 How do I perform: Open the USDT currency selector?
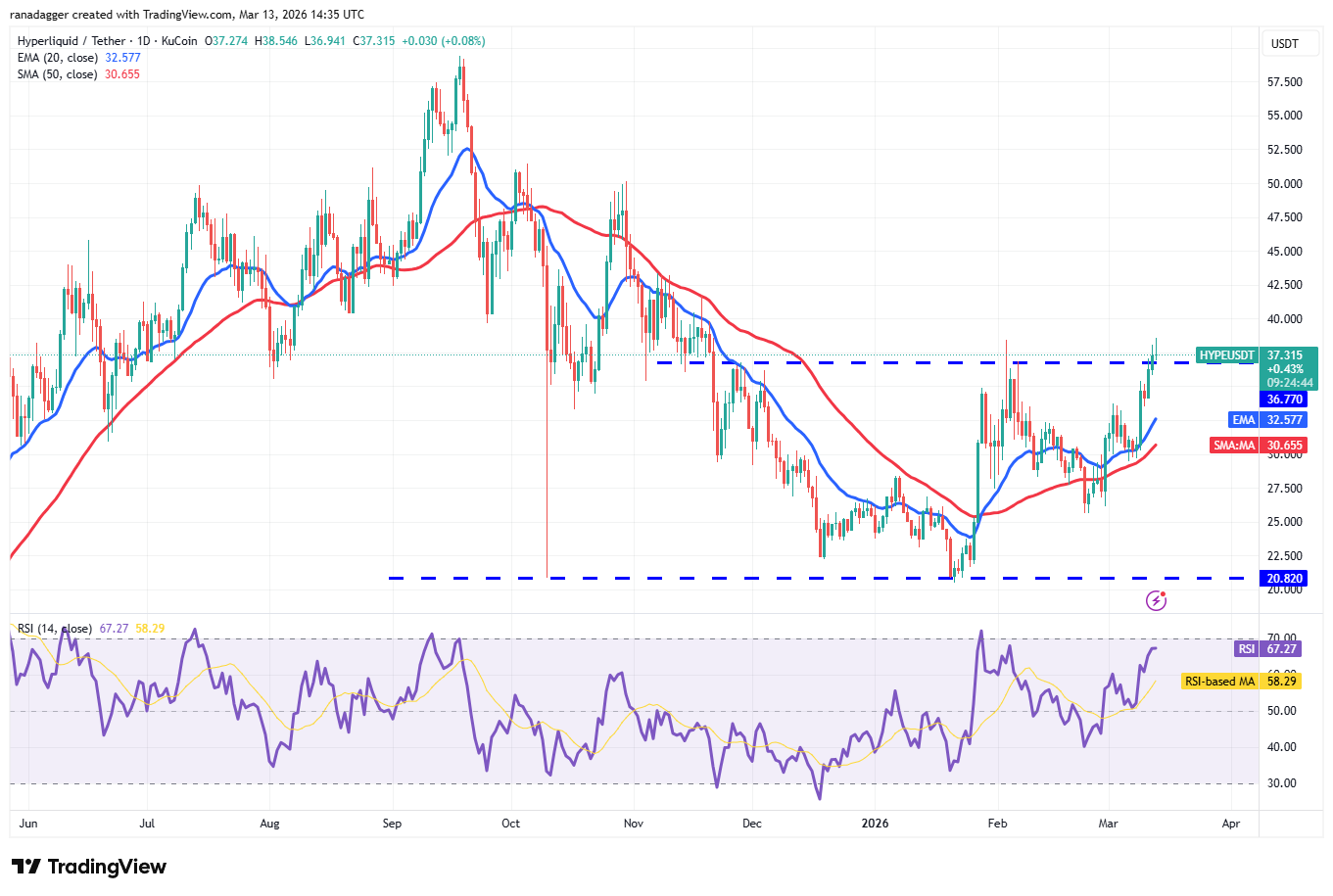tap(1290, 43)
